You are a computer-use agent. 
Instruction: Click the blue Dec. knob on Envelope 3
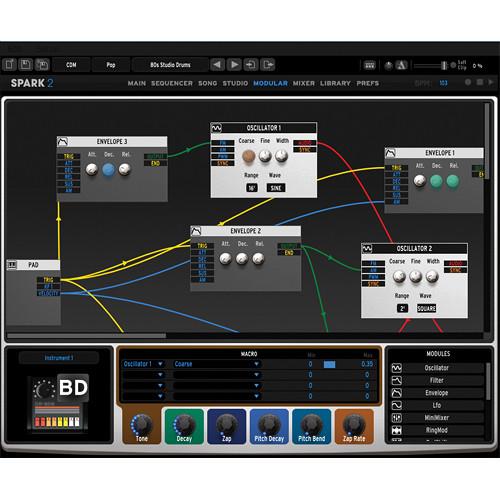(108, 170)
